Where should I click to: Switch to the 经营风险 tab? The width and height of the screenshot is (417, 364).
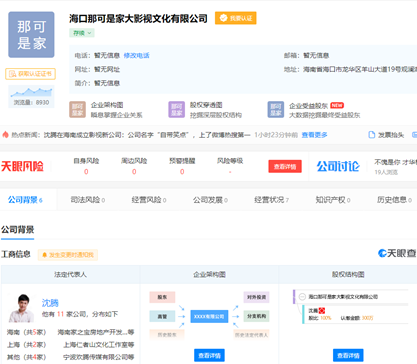tap(149, 200)
